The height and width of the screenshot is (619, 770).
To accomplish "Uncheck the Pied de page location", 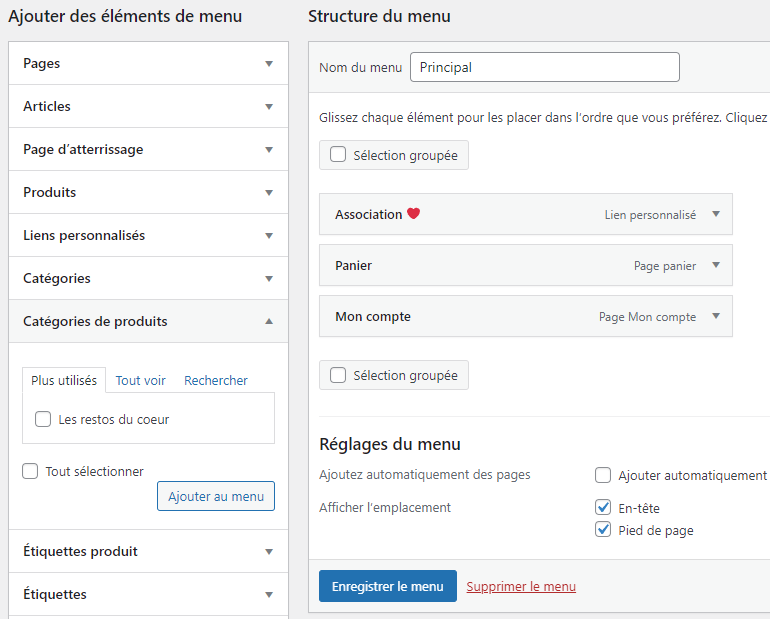I will click(x=603, y=530).
